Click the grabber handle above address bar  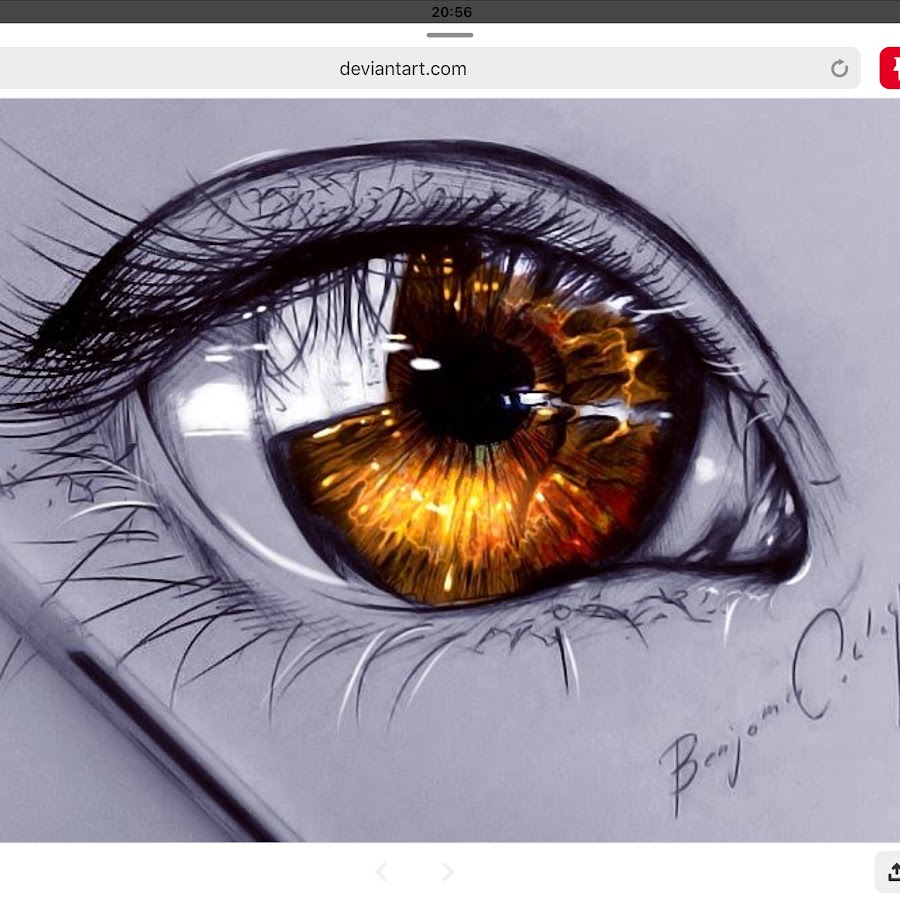click(450, 35)
